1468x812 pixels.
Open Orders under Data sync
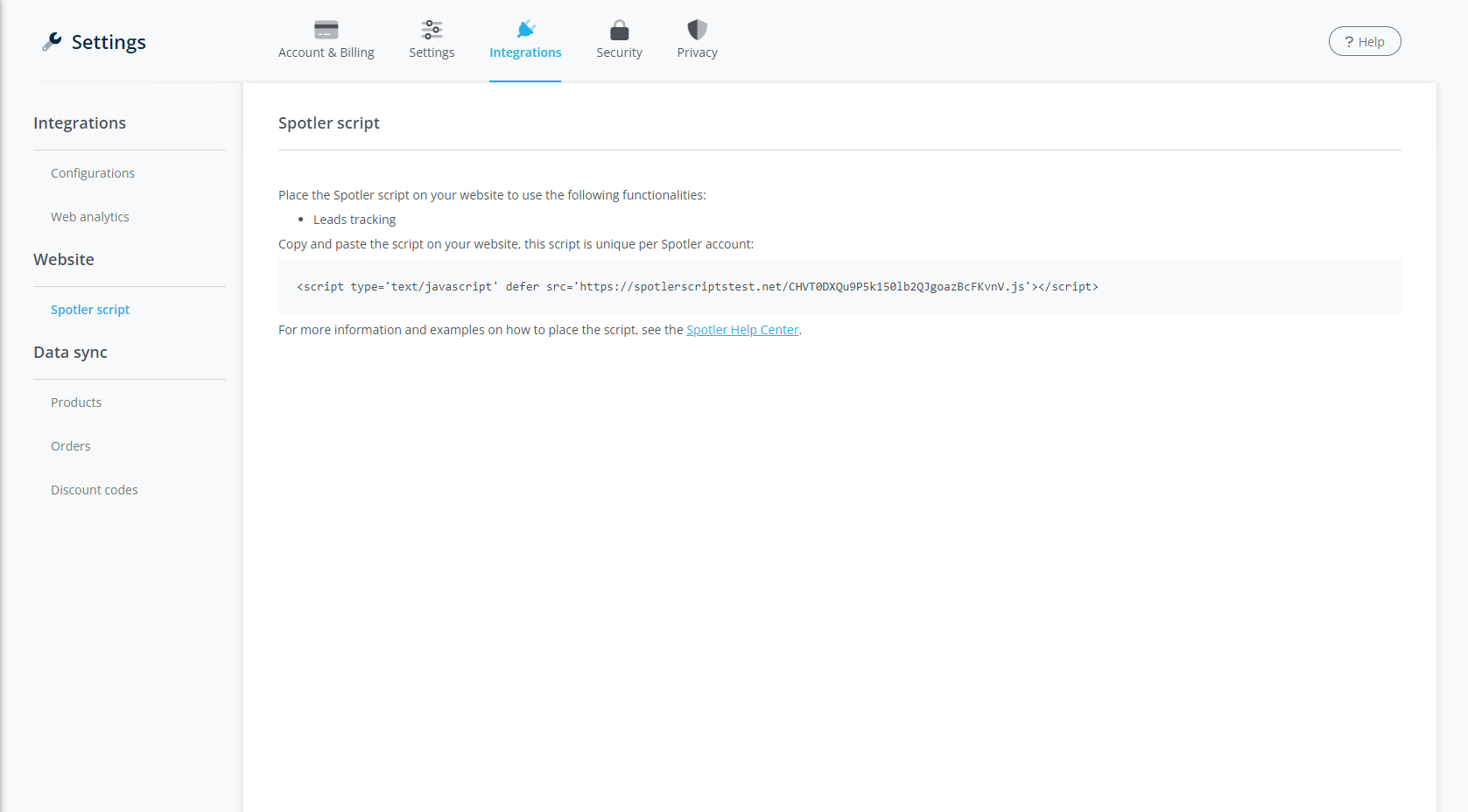pos(71,446)
